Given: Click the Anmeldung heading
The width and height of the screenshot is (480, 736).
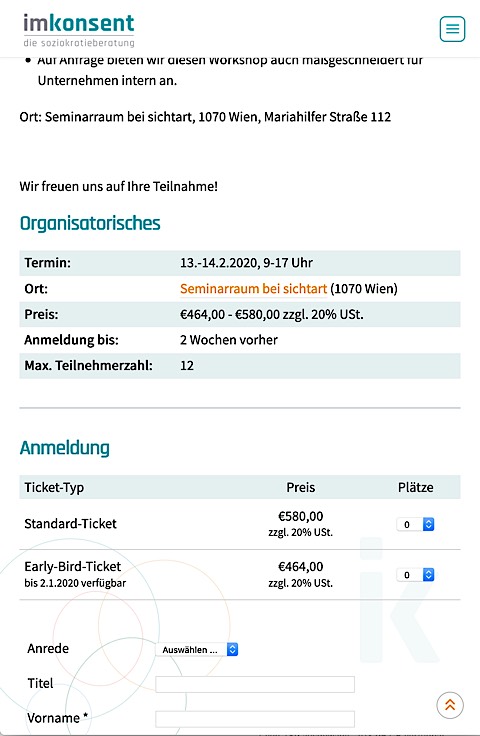Looking at the screenshot, I should pyautogui.click(x=65, y=448).
